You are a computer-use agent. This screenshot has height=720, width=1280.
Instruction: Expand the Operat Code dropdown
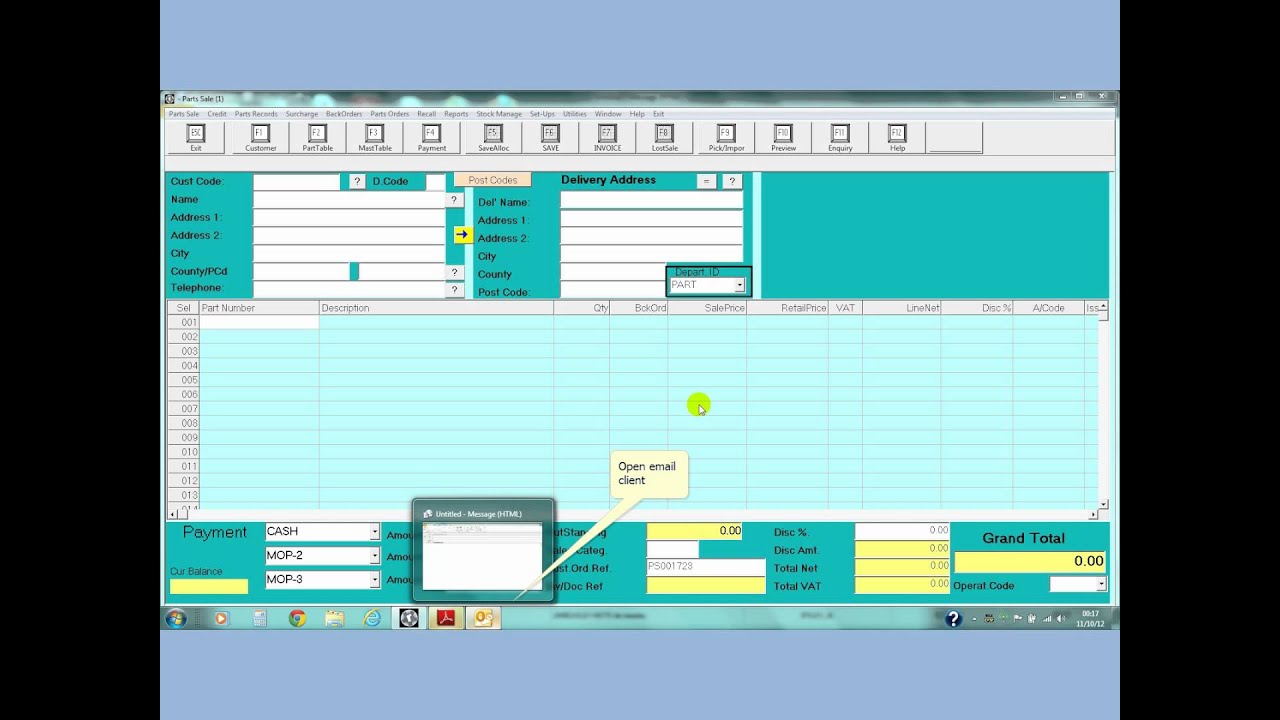click(1101, 585)
